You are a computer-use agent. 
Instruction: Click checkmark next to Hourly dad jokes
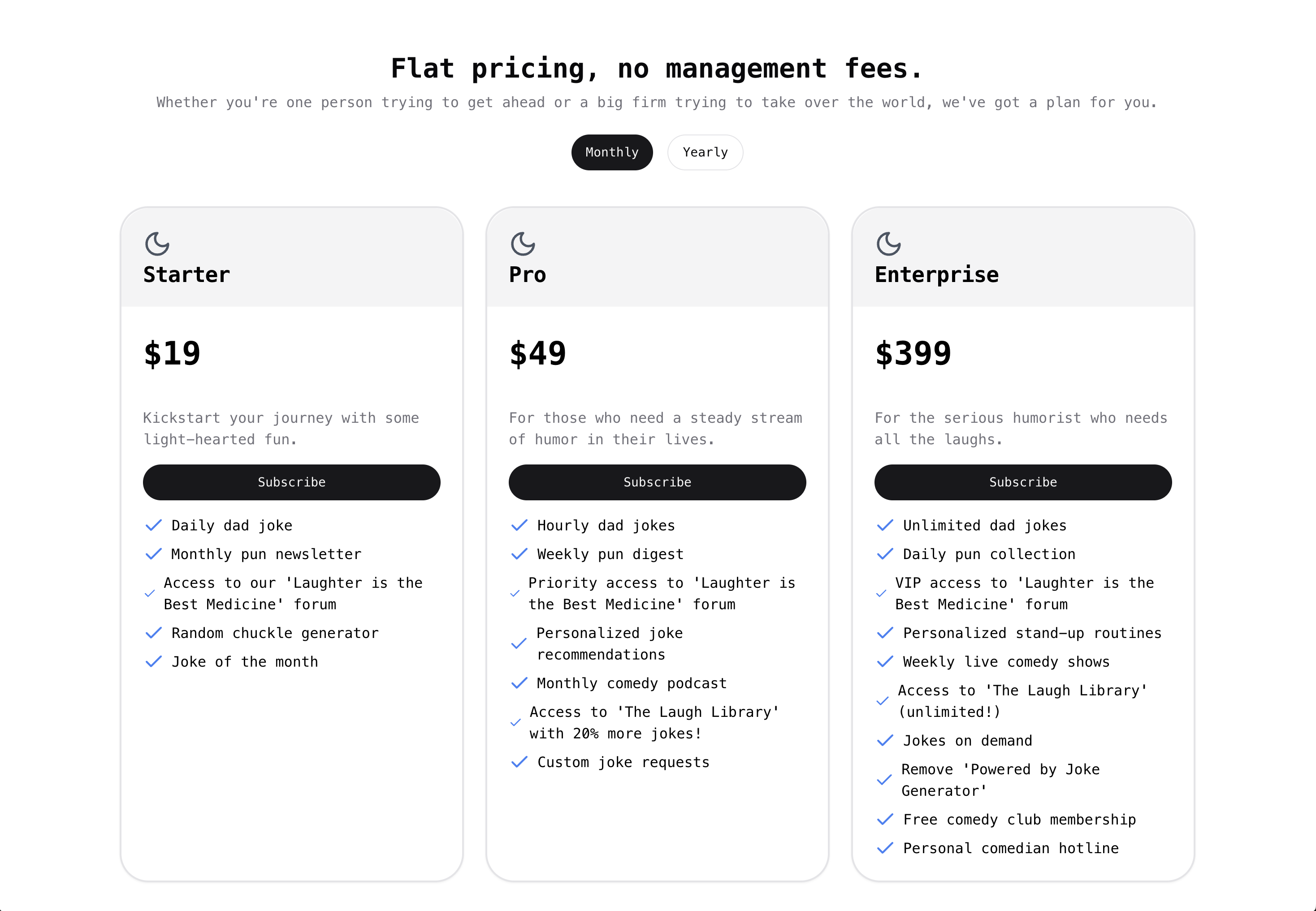click(x=519, y=525)
